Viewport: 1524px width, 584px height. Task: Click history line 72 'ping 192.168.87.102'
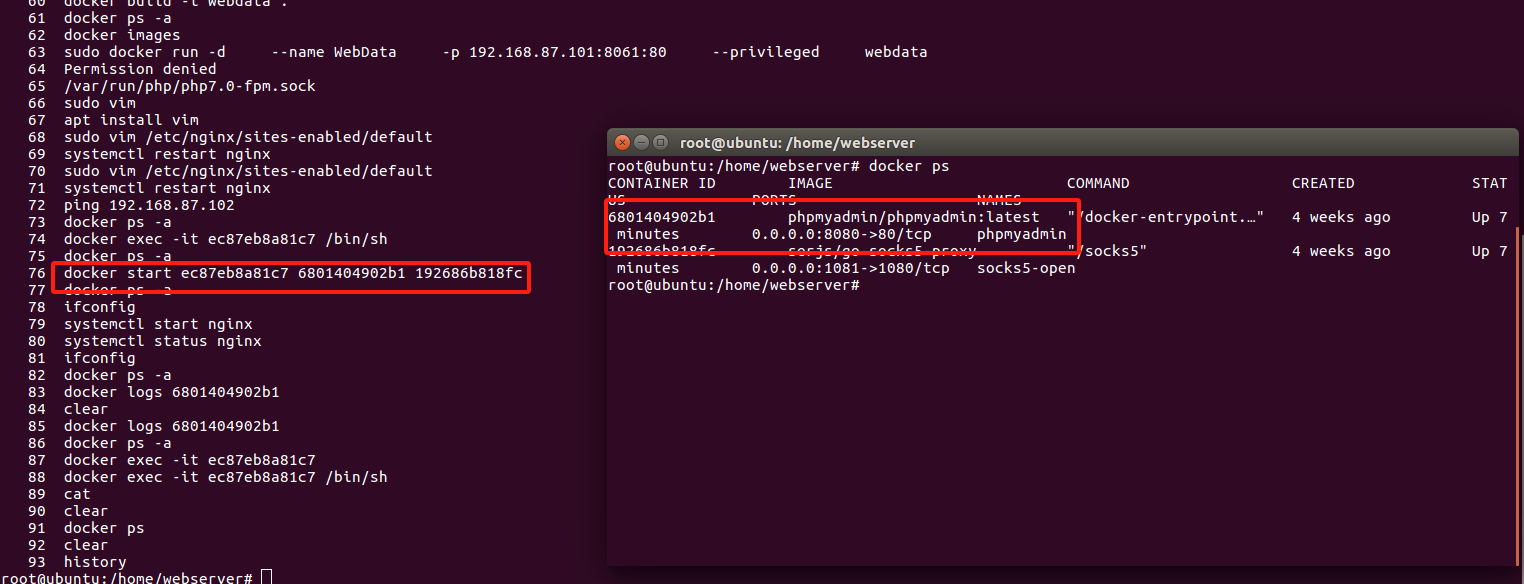tap(149, 205)
